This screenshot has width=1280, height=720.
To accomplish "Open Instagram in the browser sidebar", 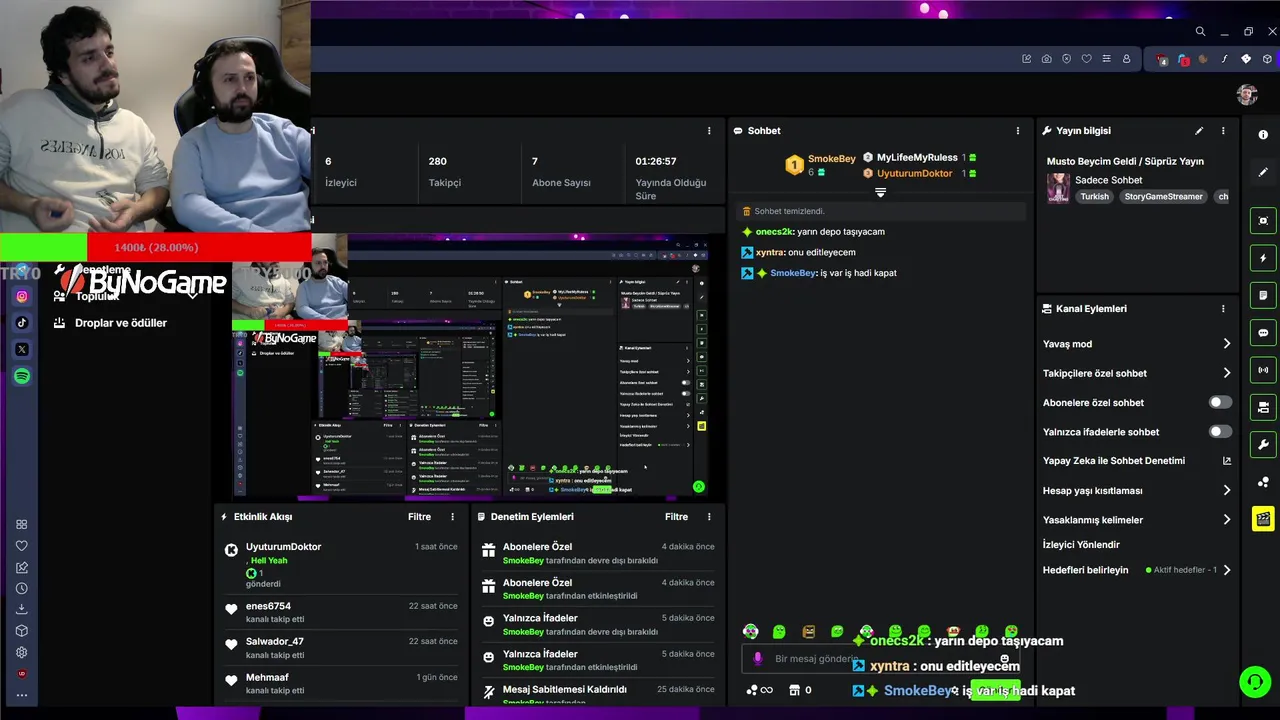I will click(22, 296).
